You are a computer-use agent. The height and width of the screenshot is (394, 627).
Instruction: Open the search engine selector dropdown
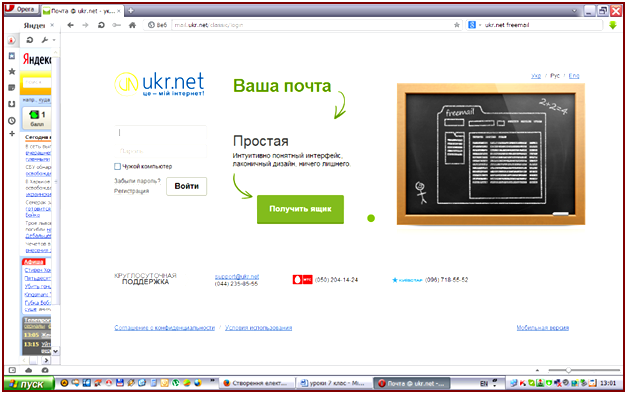[474, 25]
